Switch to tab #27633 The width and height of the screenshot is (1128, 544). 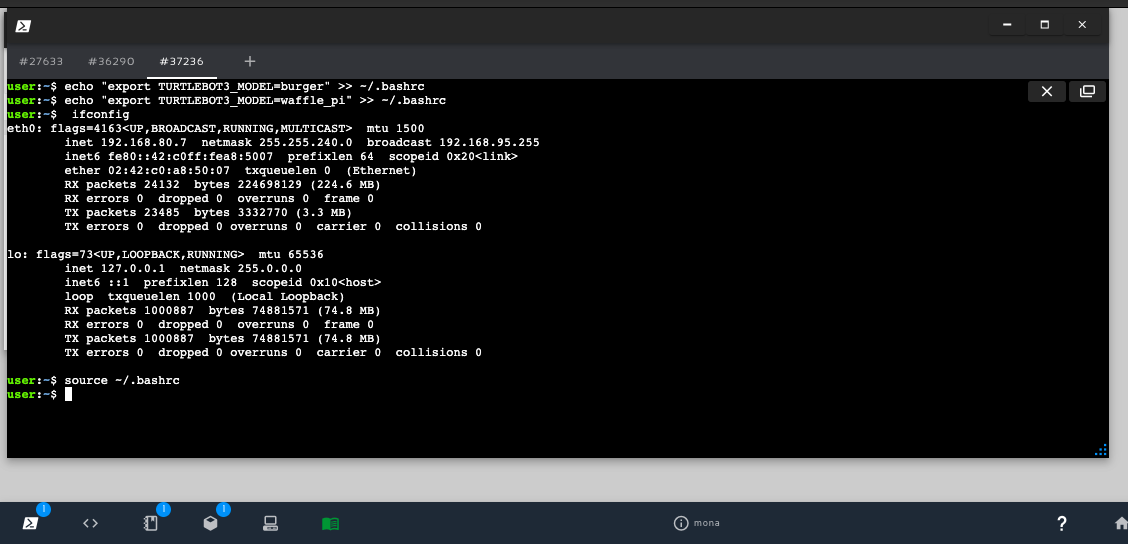(41, 62)
